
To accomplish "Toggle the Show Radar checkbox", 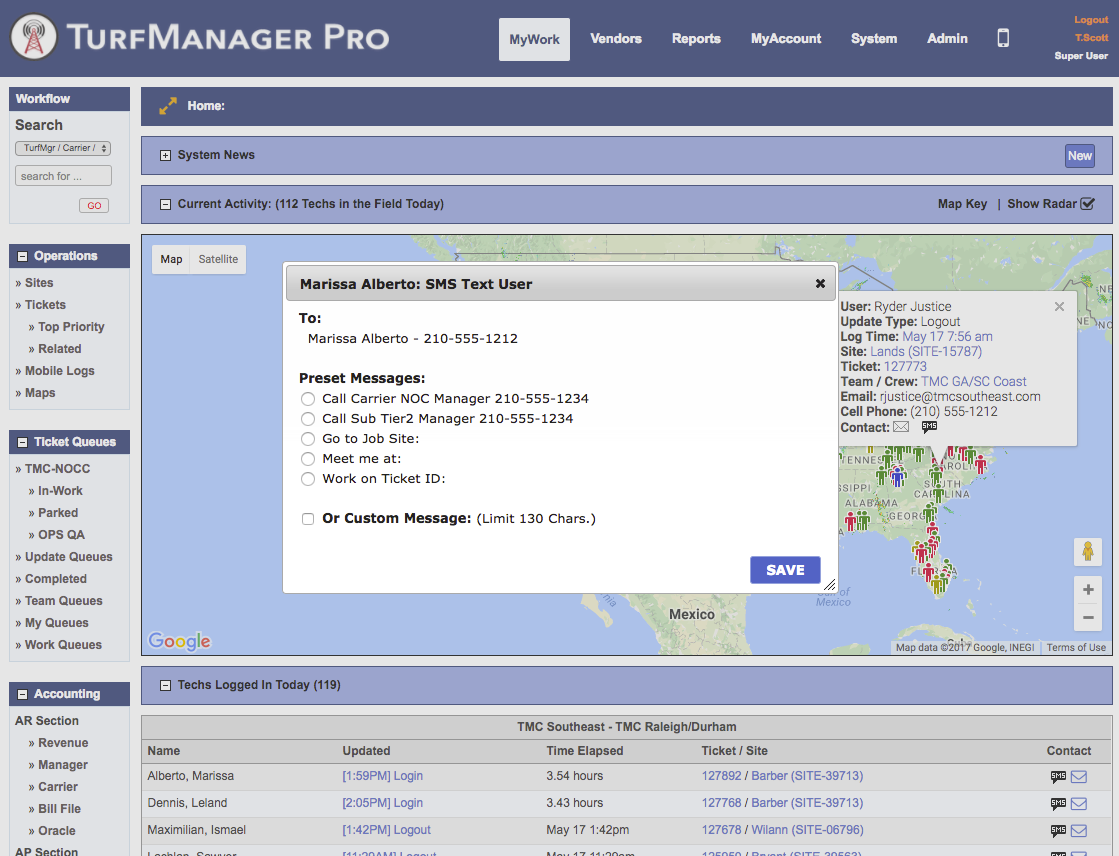I will (1087, 203).
